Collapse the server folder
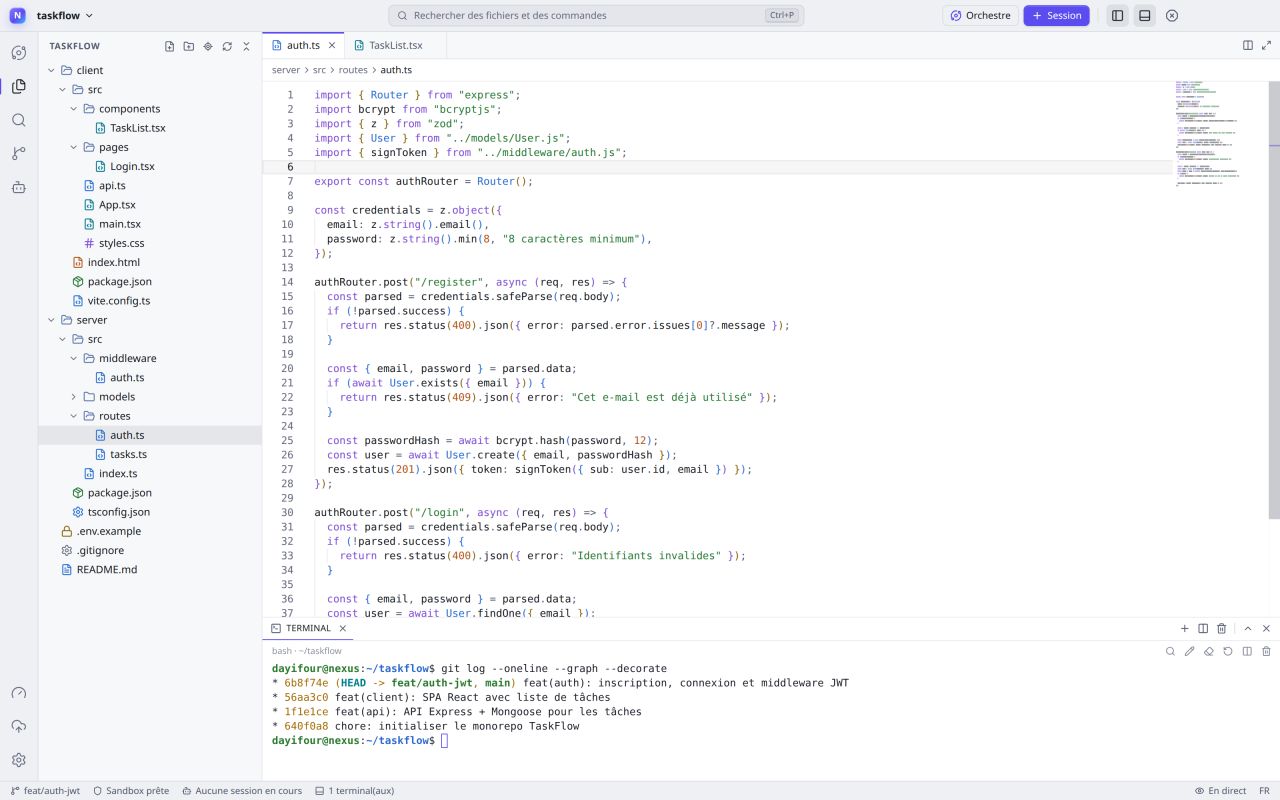This screenshot has width=1280, height=800. (150, 320)
